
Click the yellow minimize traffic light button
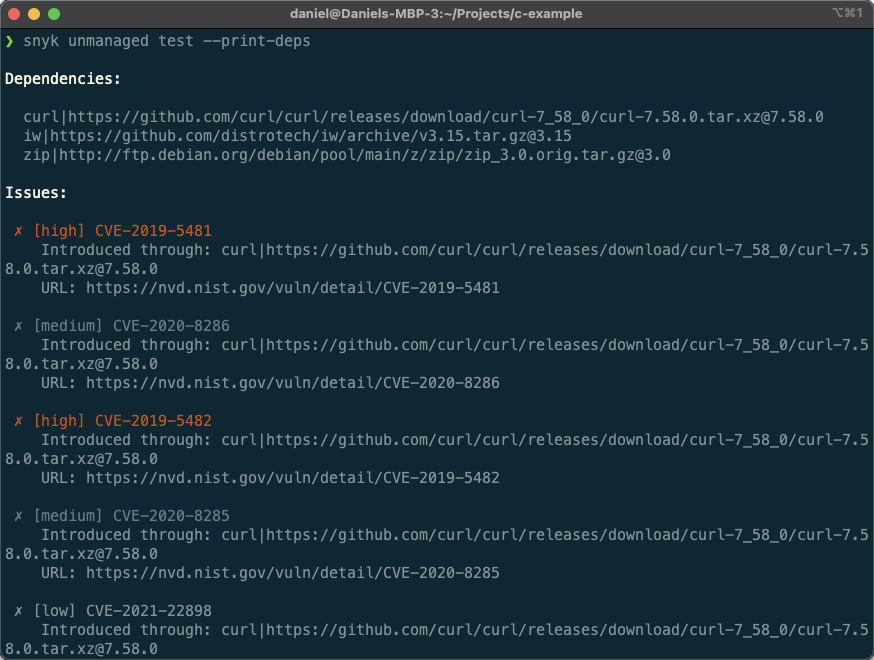(33, 15)
